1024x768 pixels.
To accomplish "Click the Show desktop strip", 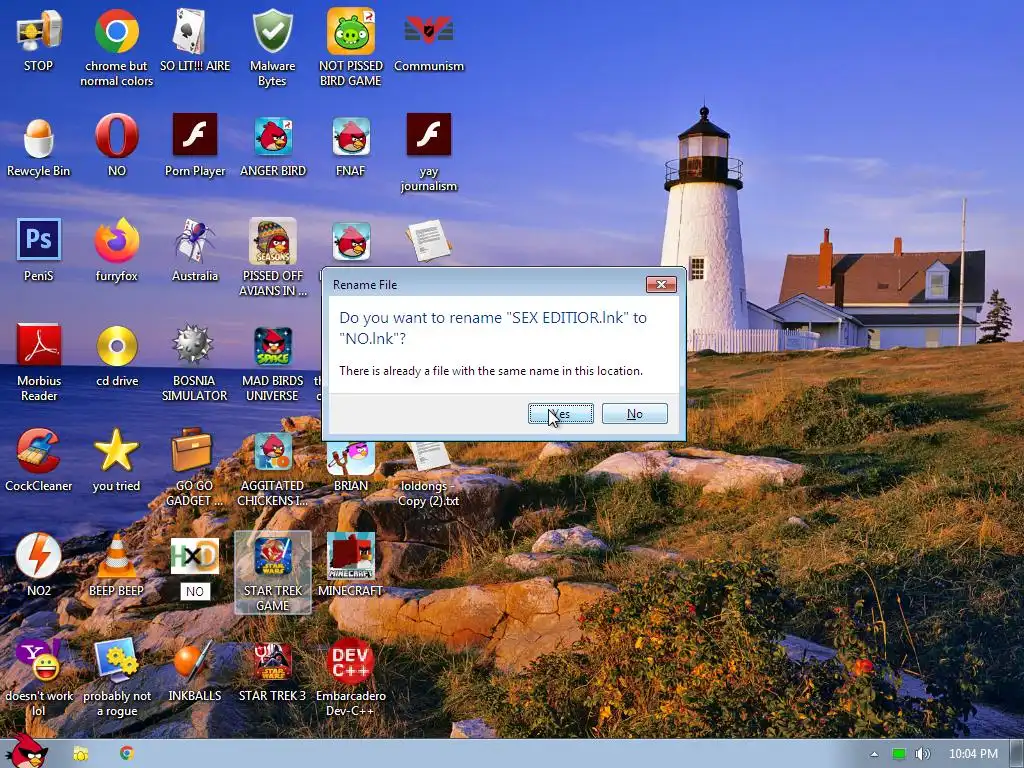I will coord(1018,754).
